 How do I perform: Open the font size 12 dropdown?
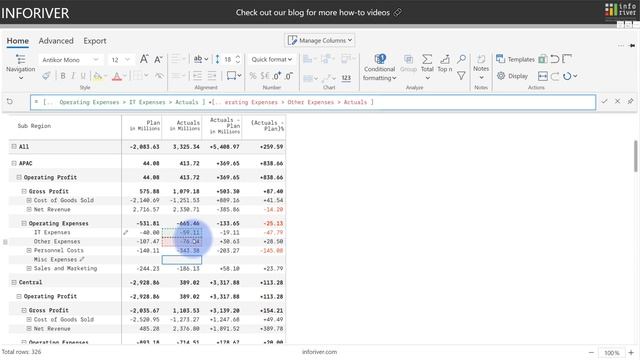point(120,60)
